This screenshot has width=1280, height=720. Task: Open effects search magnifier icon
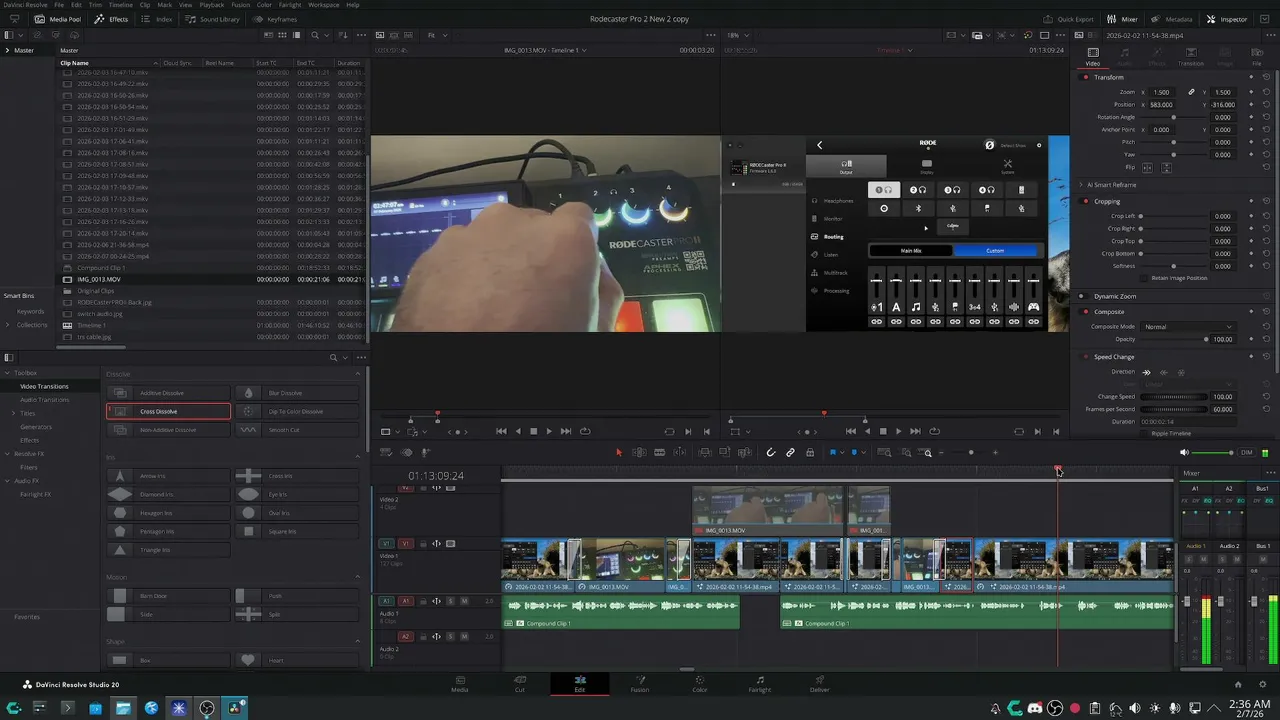334,357
